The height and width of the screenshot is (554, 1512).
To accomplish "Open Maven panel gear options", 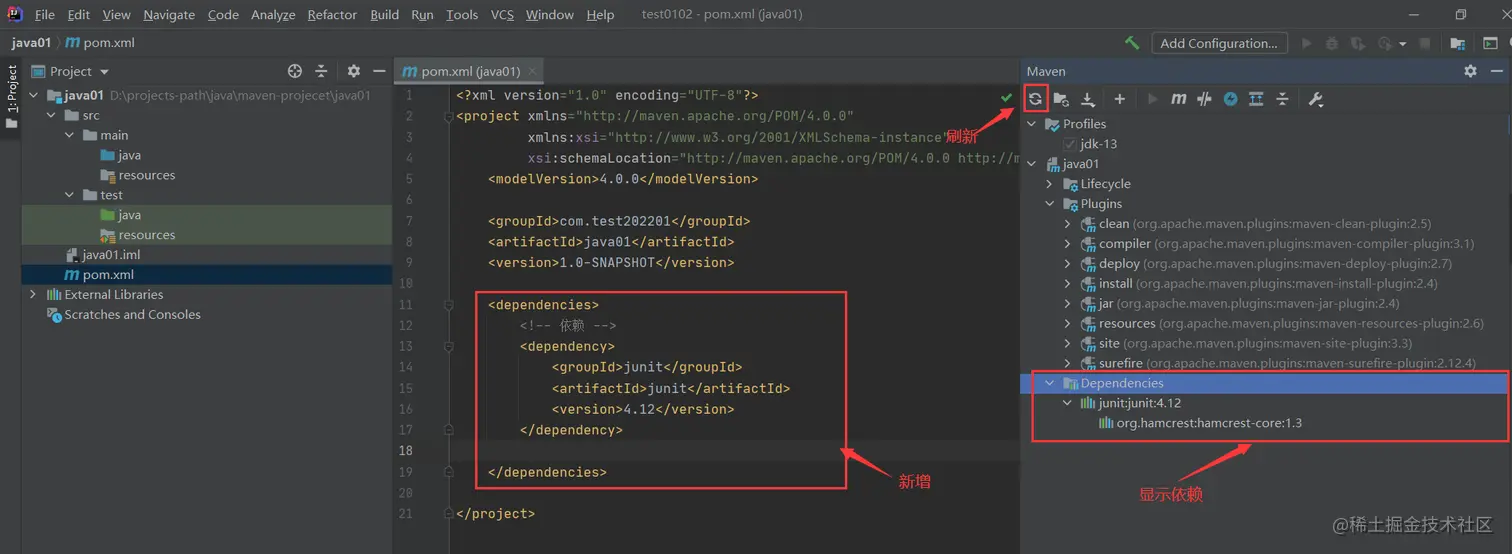I will pos(1470,71).
